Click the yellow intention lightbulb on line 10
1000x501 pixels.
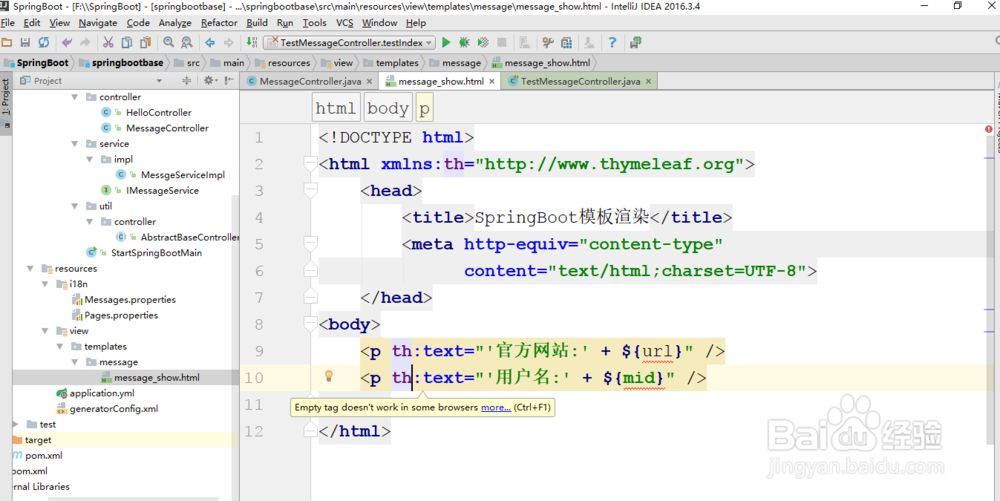tap(329, 376)
